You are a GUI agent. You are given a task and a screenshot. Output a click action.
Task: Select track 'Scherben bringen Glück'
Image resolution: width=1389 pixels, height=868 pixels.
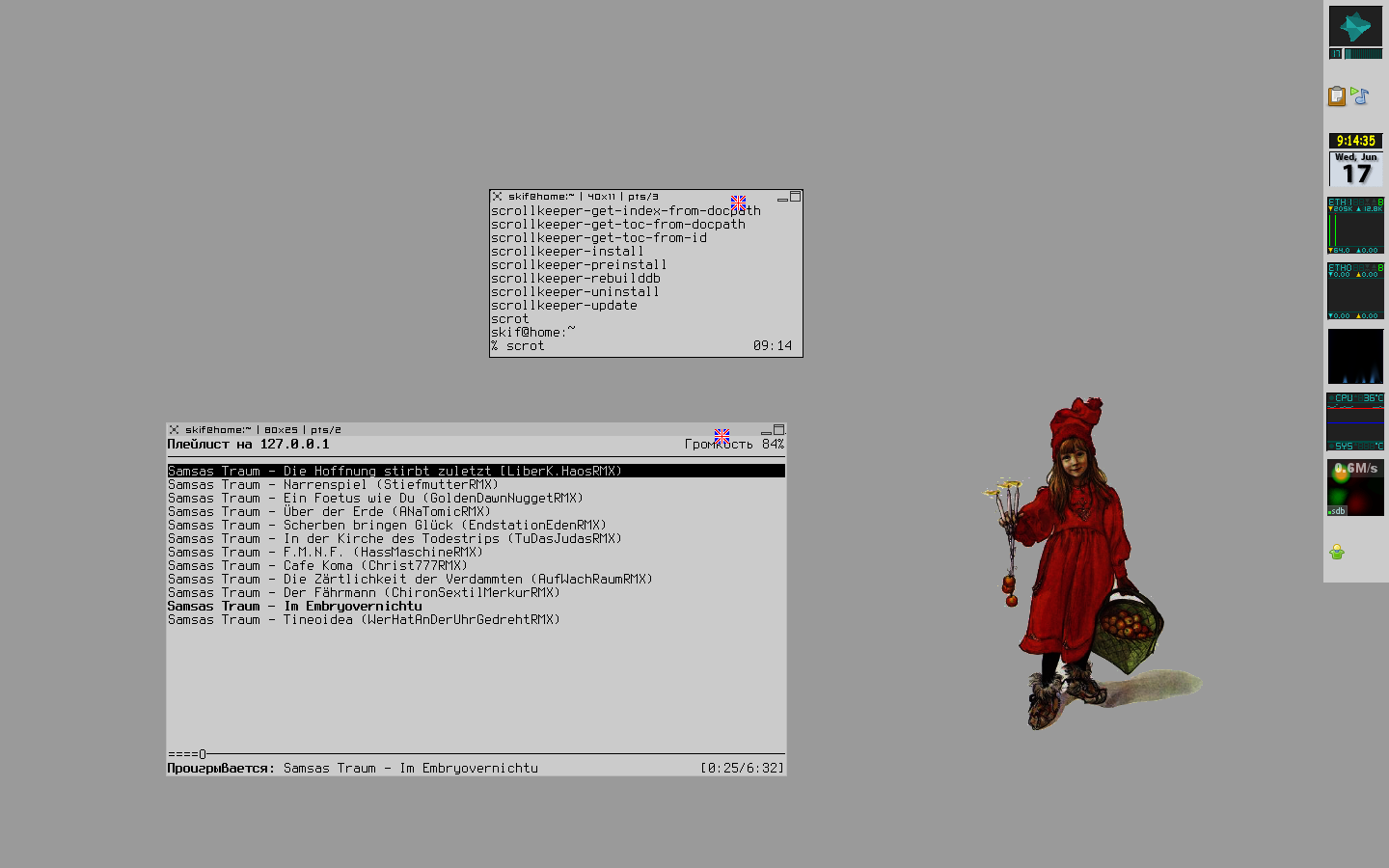point(388,525)
